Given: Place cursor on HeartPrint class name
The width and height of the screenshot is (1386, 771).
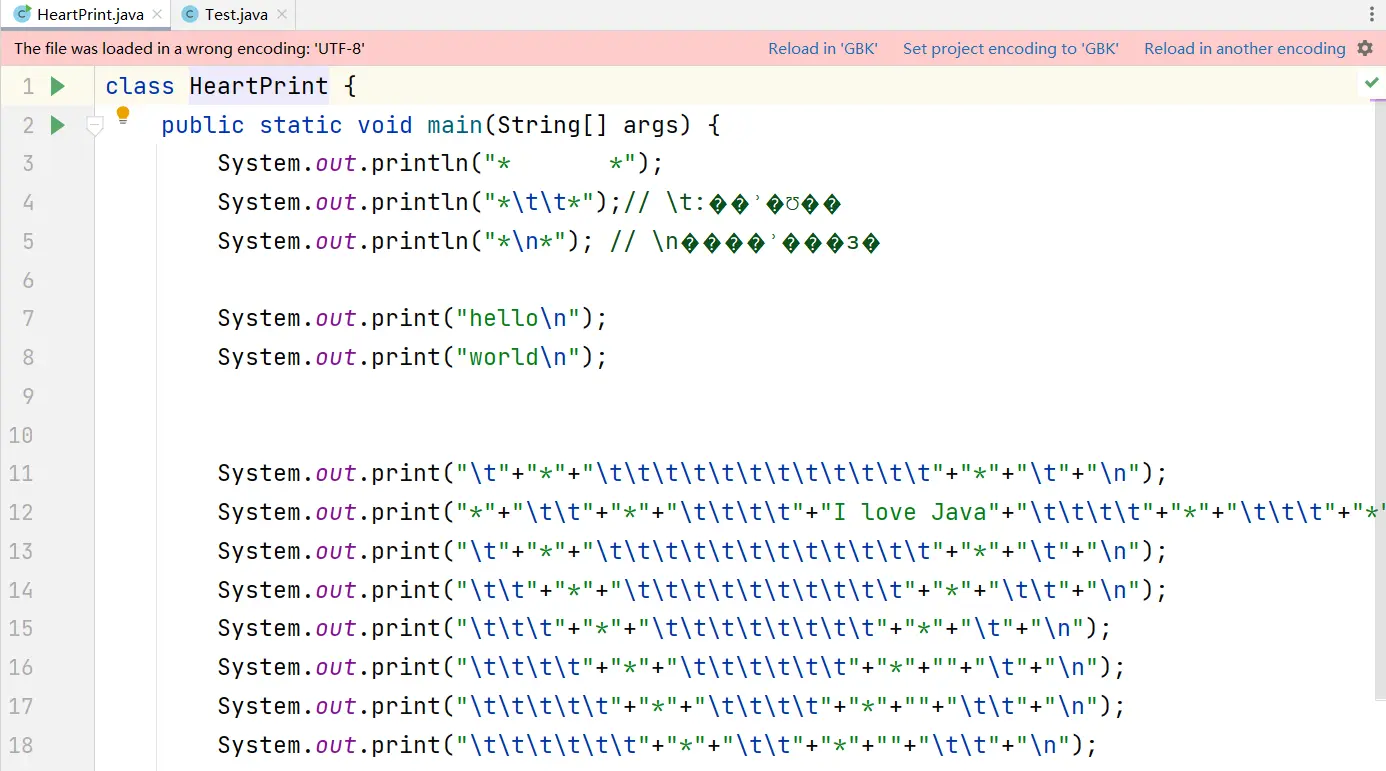Looking at the screenshot, I should (258, 86).
